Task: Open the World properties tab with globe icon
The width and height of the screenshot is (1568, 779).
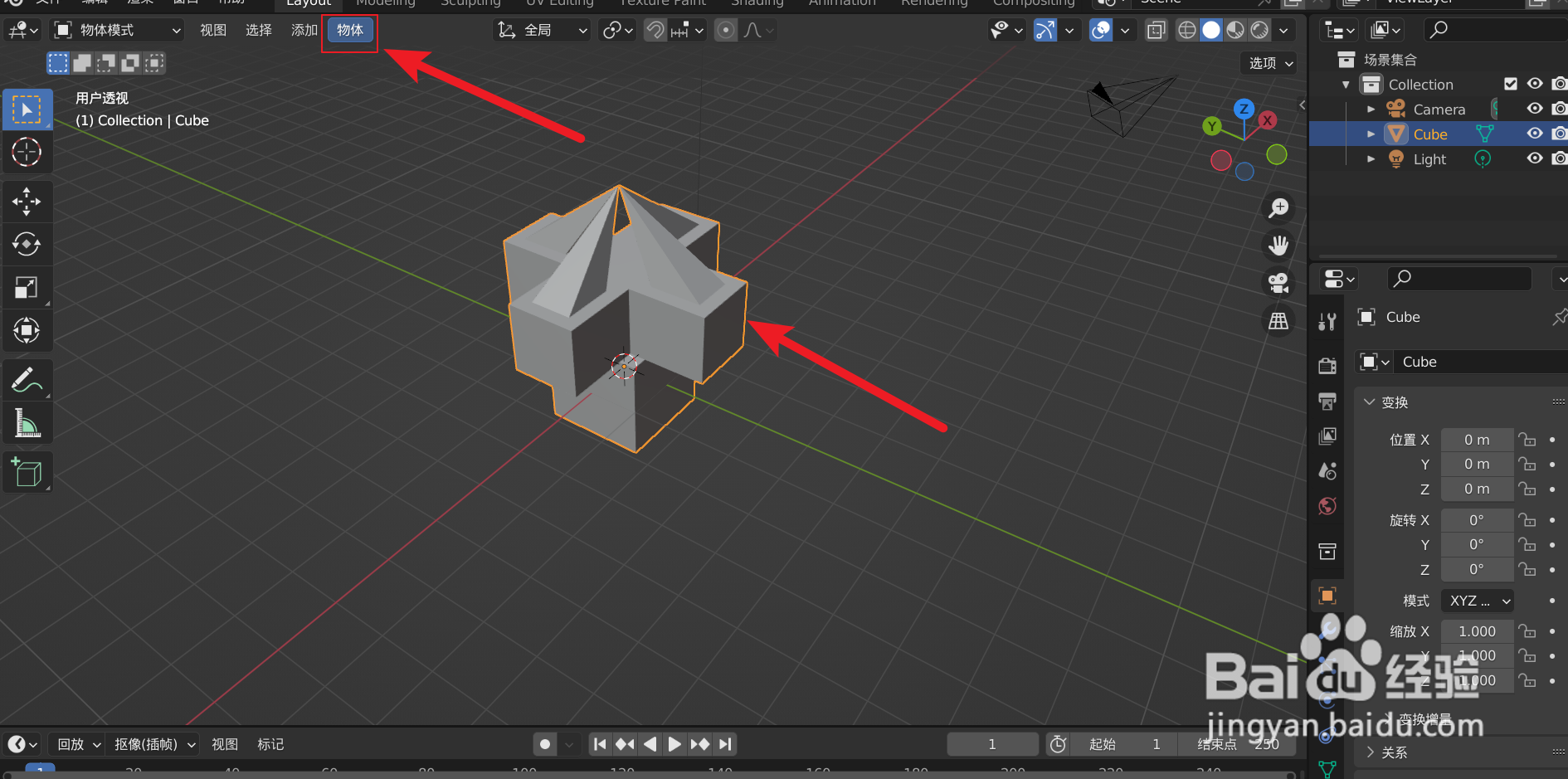Action: (x=1326, y=505)
